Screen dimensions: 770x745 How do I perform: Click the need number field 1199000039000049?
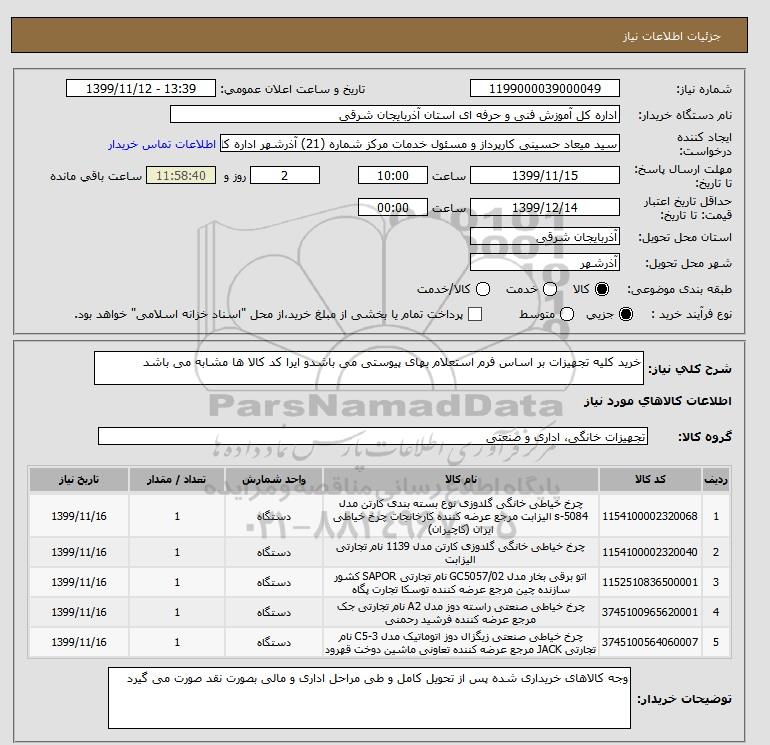545,88
